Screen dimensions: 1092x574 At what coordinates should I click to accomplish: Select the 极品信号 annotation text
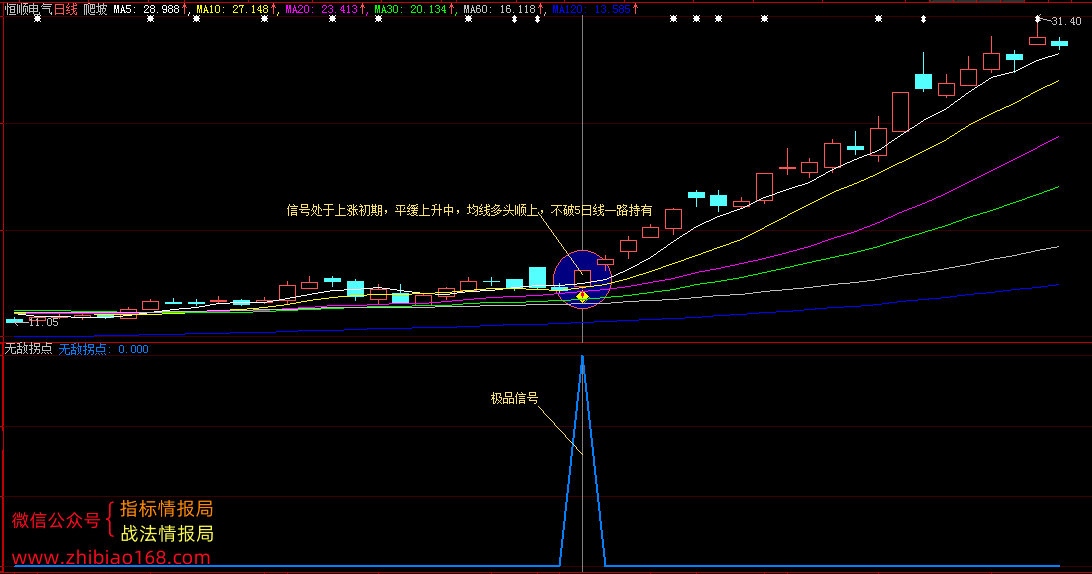(514, 398)
